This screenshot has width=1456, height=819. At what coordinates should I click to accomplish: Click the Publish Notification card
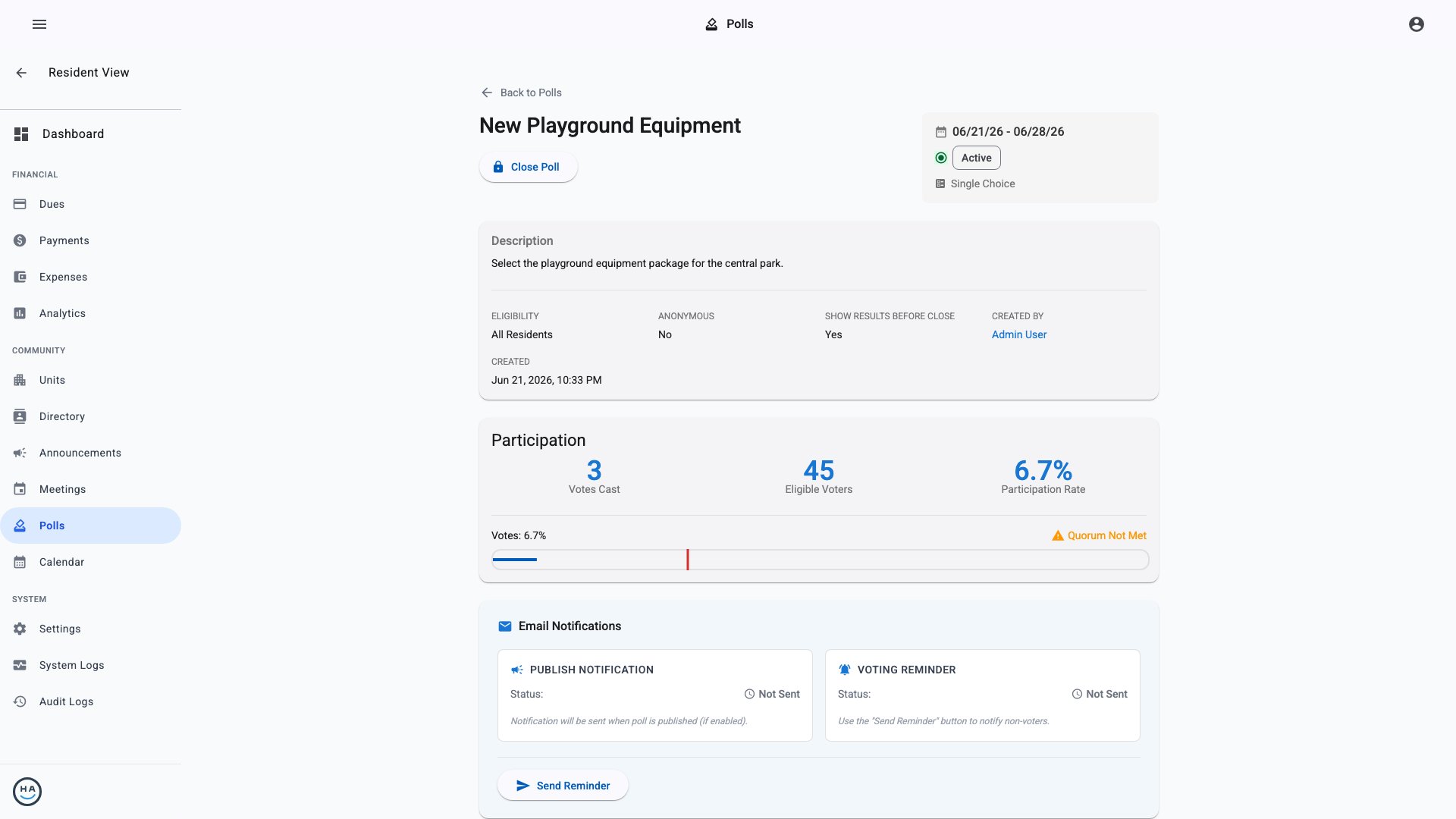(x=654, y=695)
